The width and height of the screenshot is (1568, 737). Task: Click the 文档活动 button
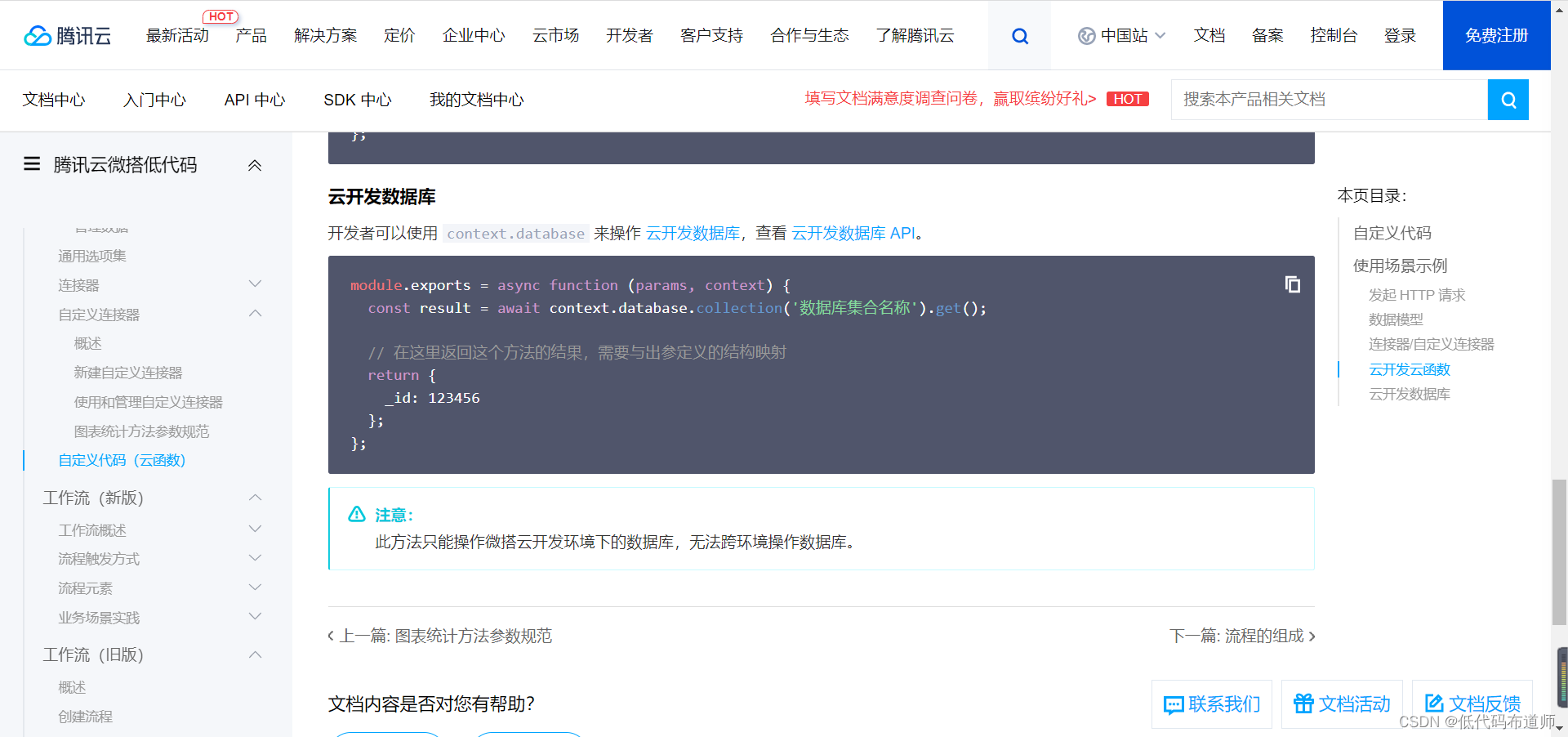coord(1342,704)
